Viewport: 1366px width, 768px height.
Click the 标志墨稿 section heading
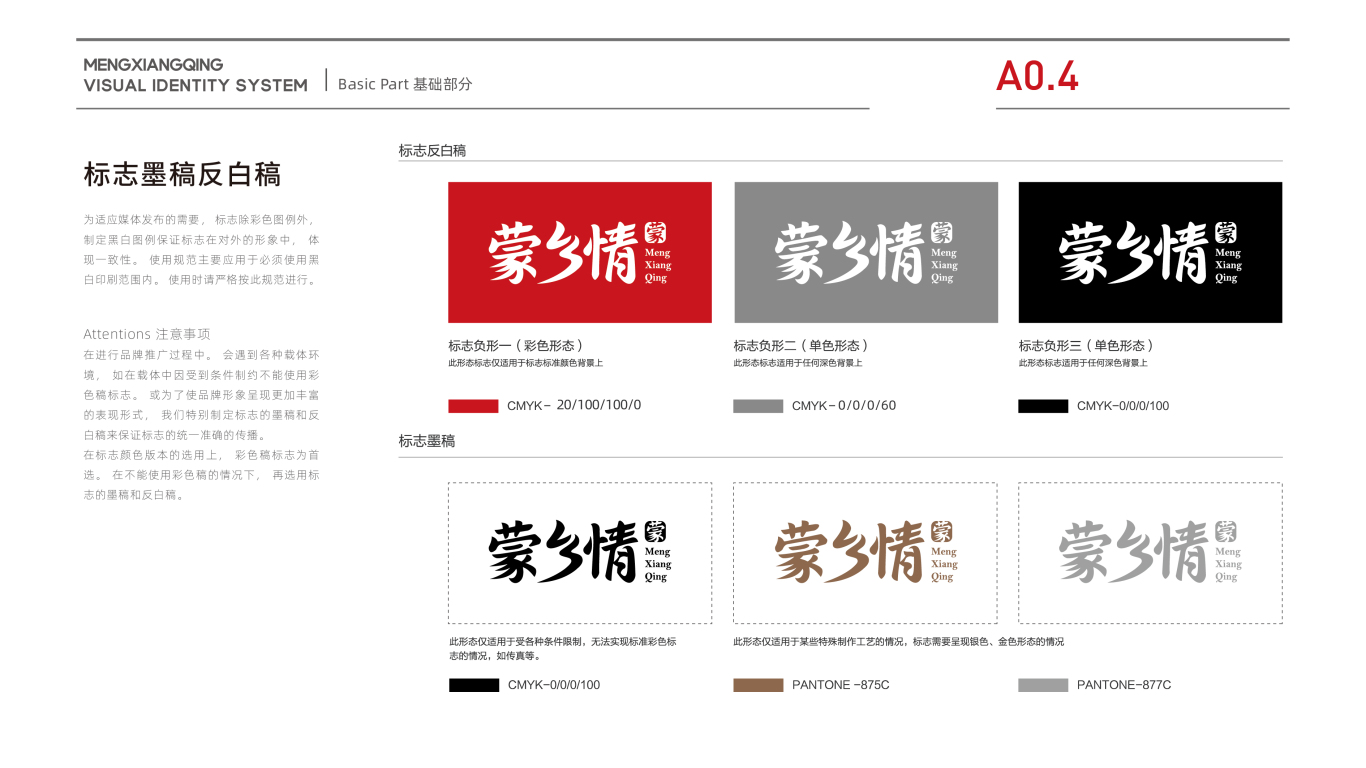(426, 441)
